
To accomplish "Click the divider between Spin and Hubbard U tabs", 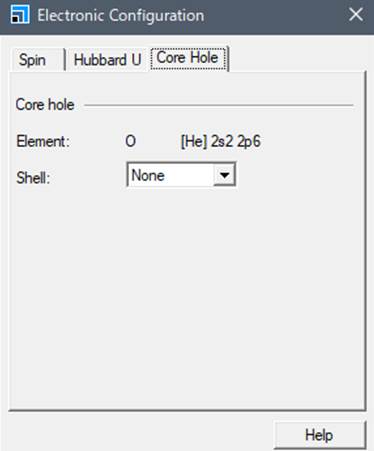I will pos(65,59).
